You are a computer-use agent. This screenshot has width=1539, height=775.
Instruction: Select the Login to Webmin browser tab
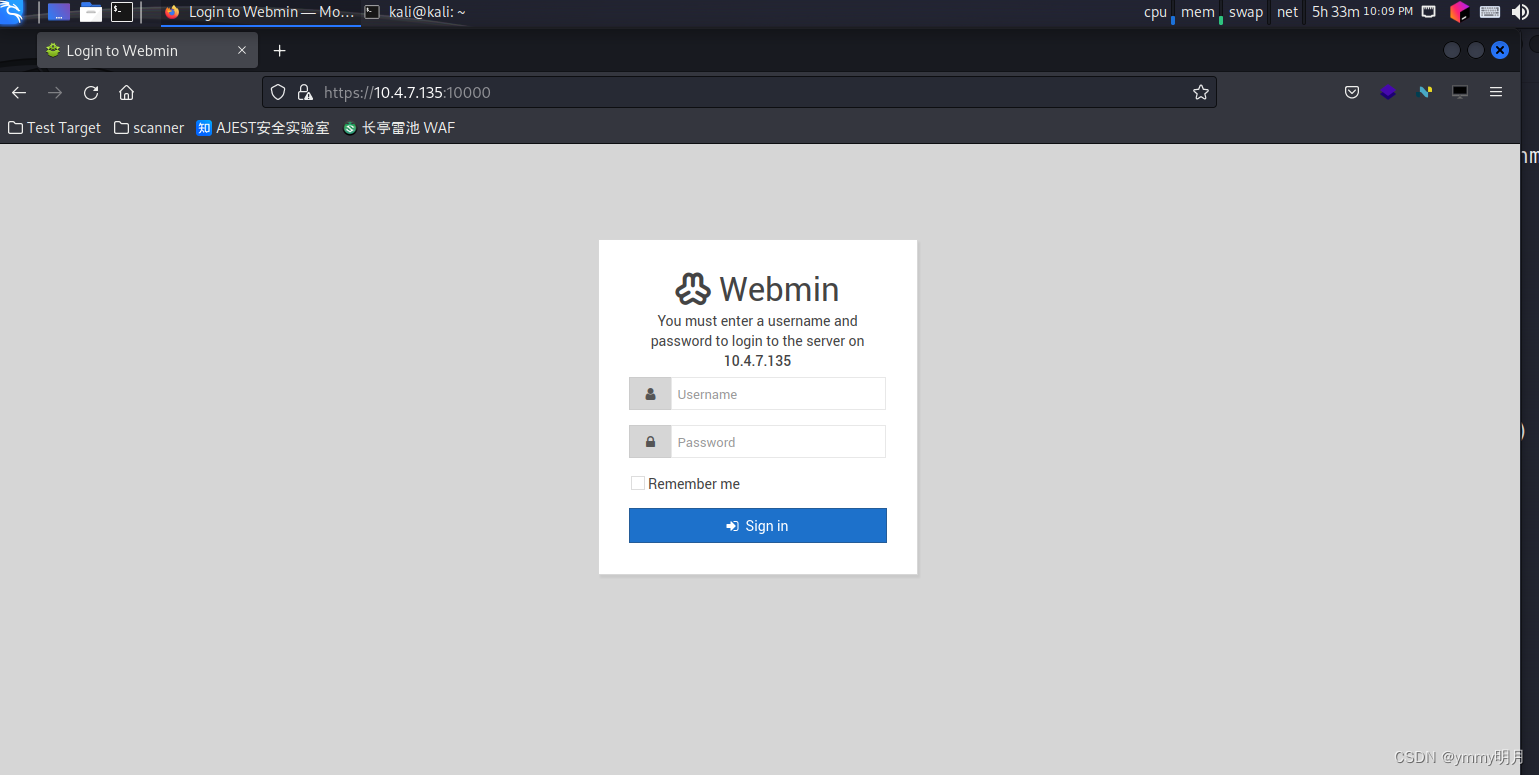click(x=146, y=50)
